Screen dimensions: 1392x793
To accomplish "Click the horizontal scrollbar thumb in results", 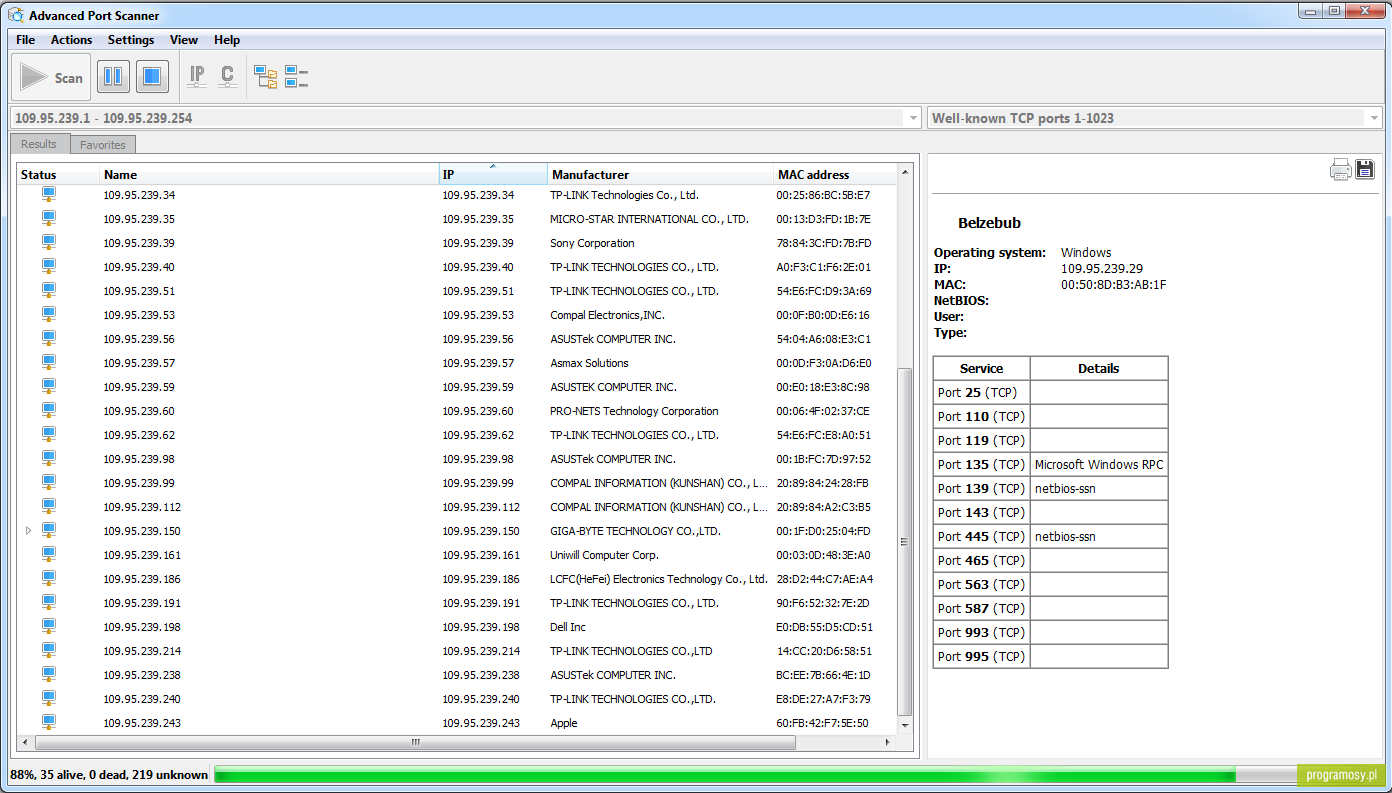I will click(415, 743).
